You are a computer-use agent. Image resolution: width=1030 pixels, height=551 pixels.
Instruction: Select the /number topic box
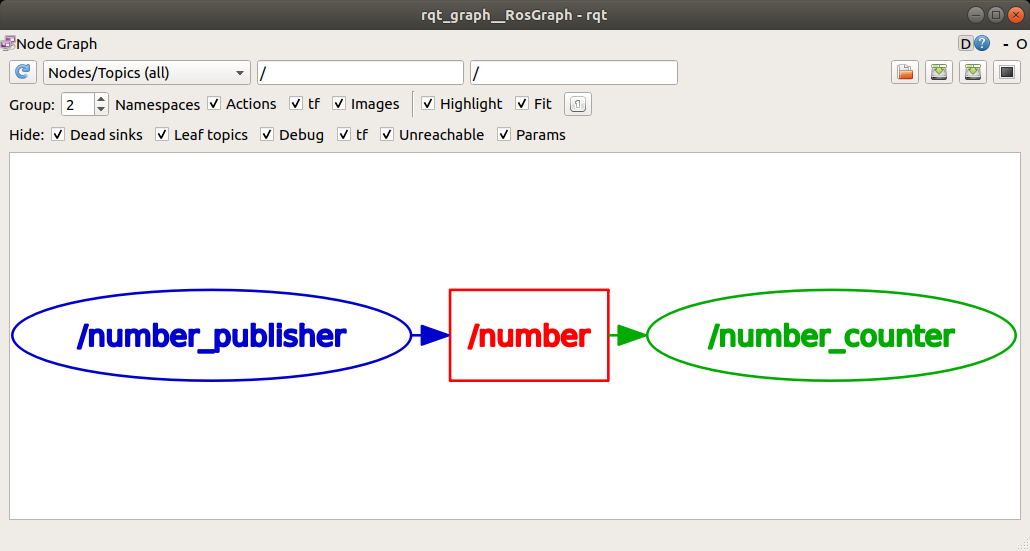pos(529,335)
